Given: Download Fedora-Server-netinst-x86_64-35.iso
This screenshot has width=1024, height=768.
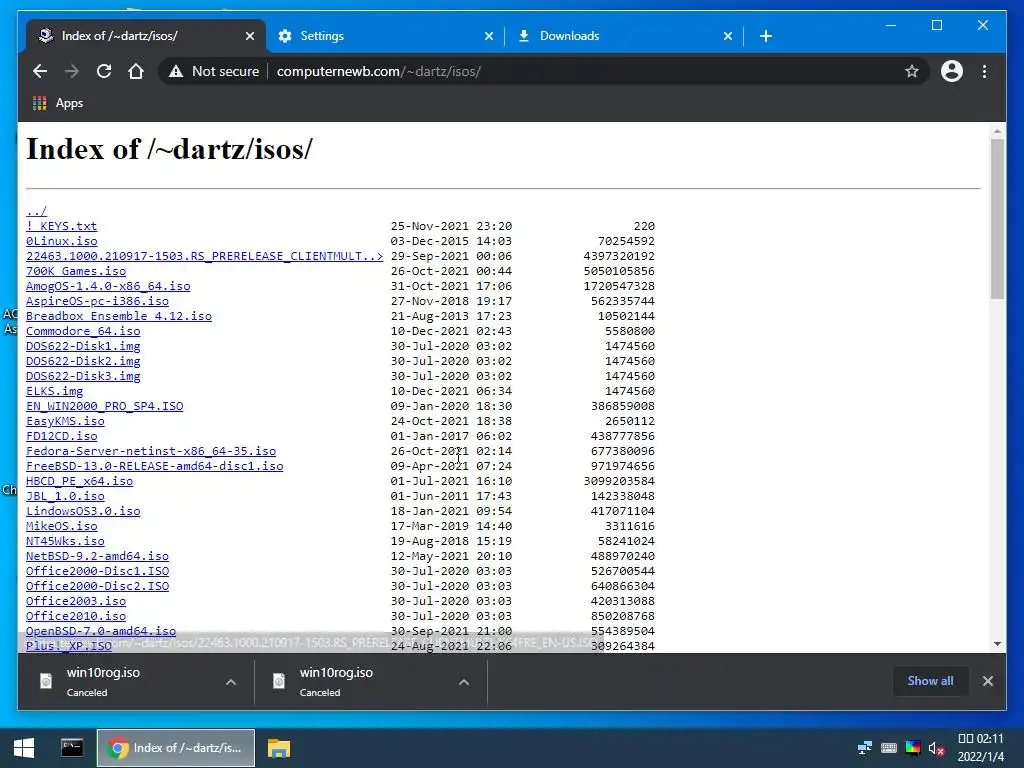Looking at the screenshot, I should click(x=151, y=451).
